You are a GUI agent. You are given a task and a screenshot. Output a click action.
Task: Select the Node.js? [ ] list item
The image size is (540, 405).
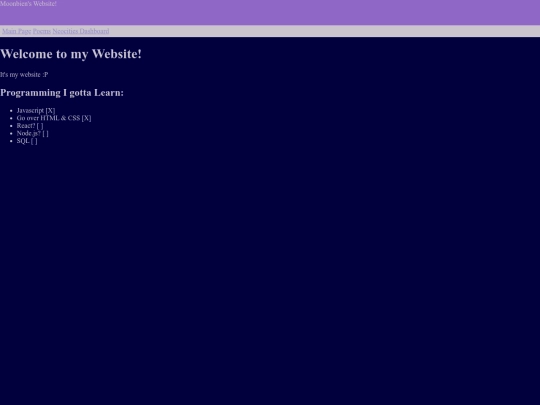click(x=33, y=133)
